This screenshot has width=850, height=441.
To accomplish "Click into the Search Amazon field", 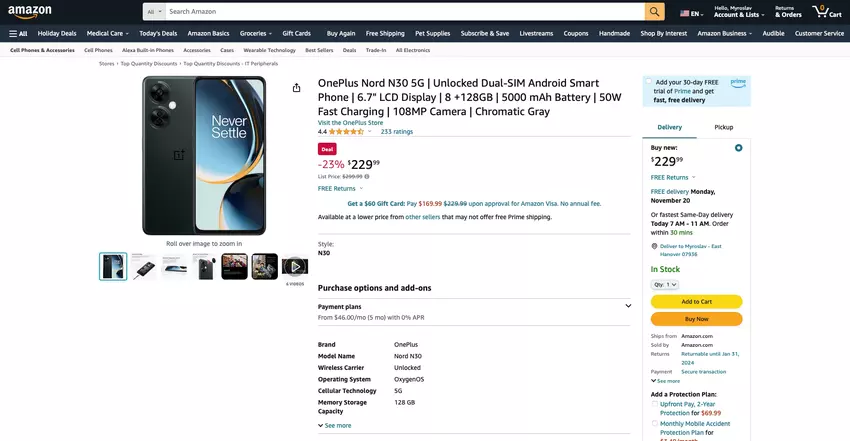I will point(405,11).
